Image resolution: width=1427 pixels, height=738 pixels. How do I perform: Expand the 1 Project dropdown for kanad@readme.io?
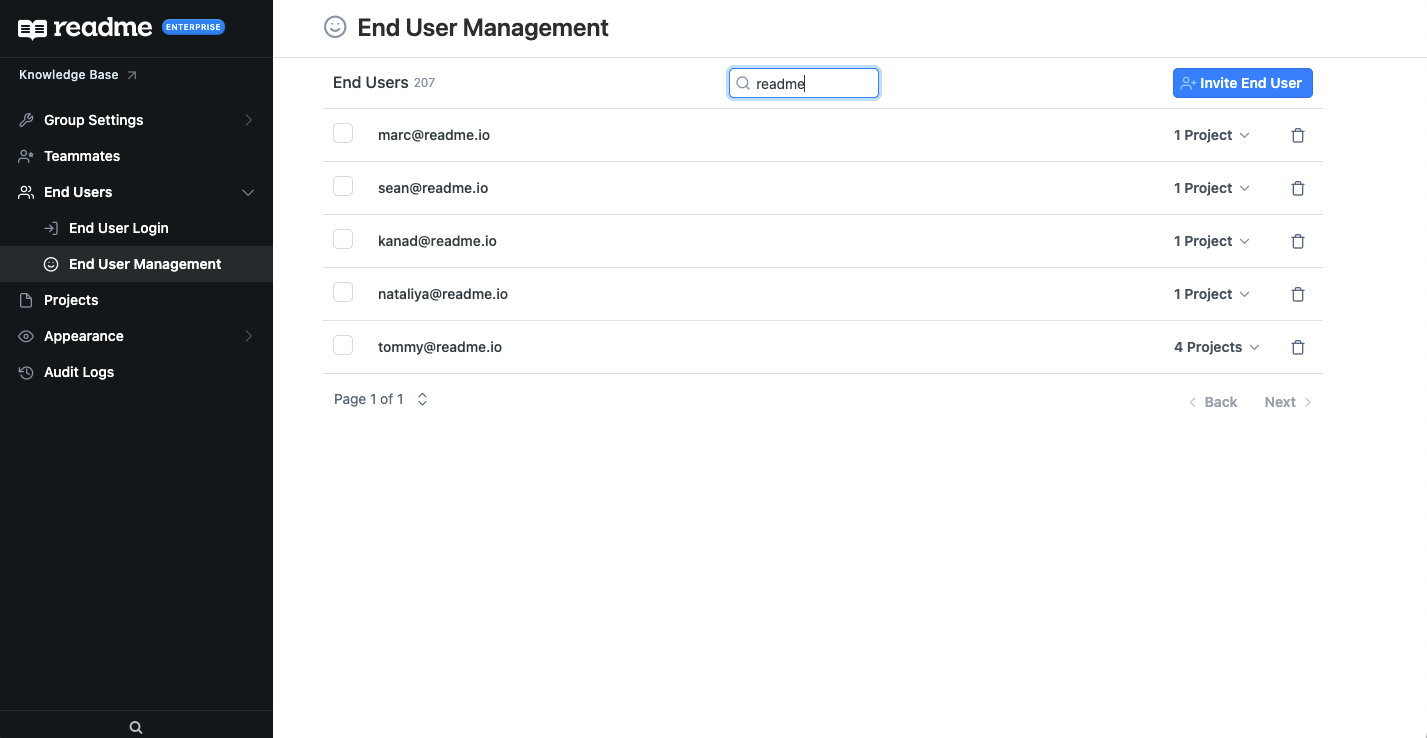coord(1212,241)
